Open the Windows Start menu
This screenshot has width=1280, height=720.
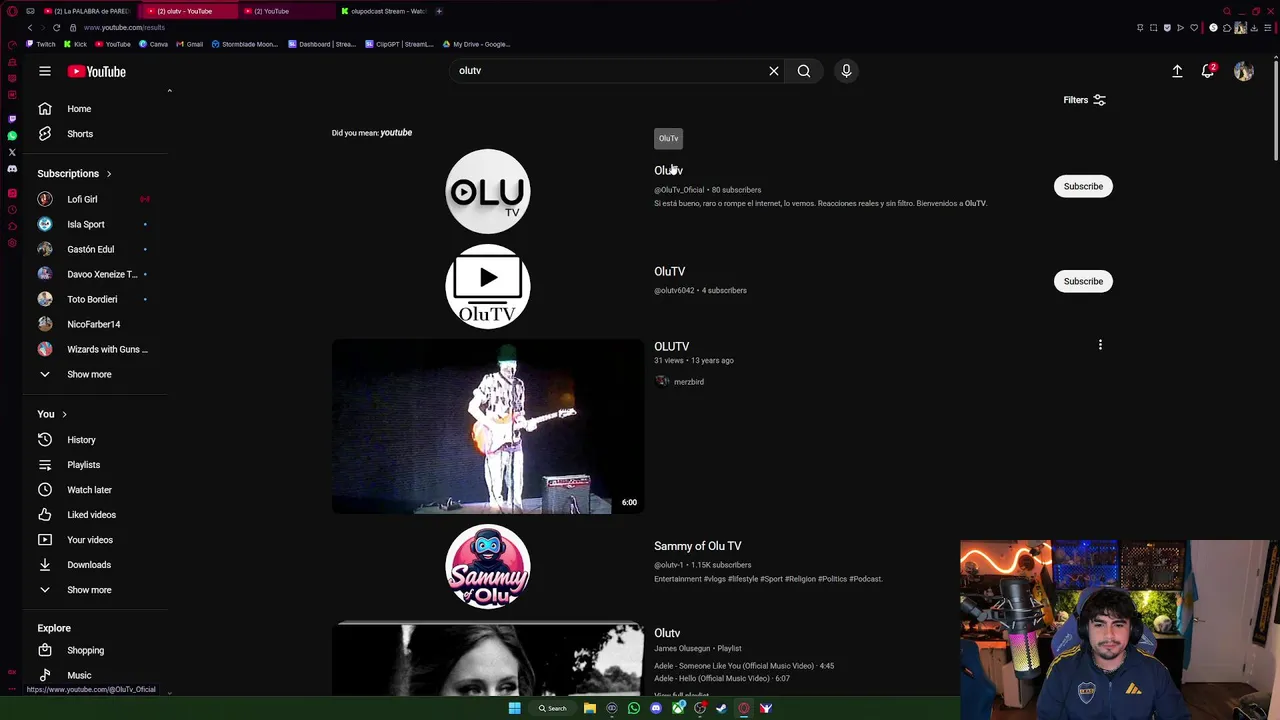coord(514,708)
